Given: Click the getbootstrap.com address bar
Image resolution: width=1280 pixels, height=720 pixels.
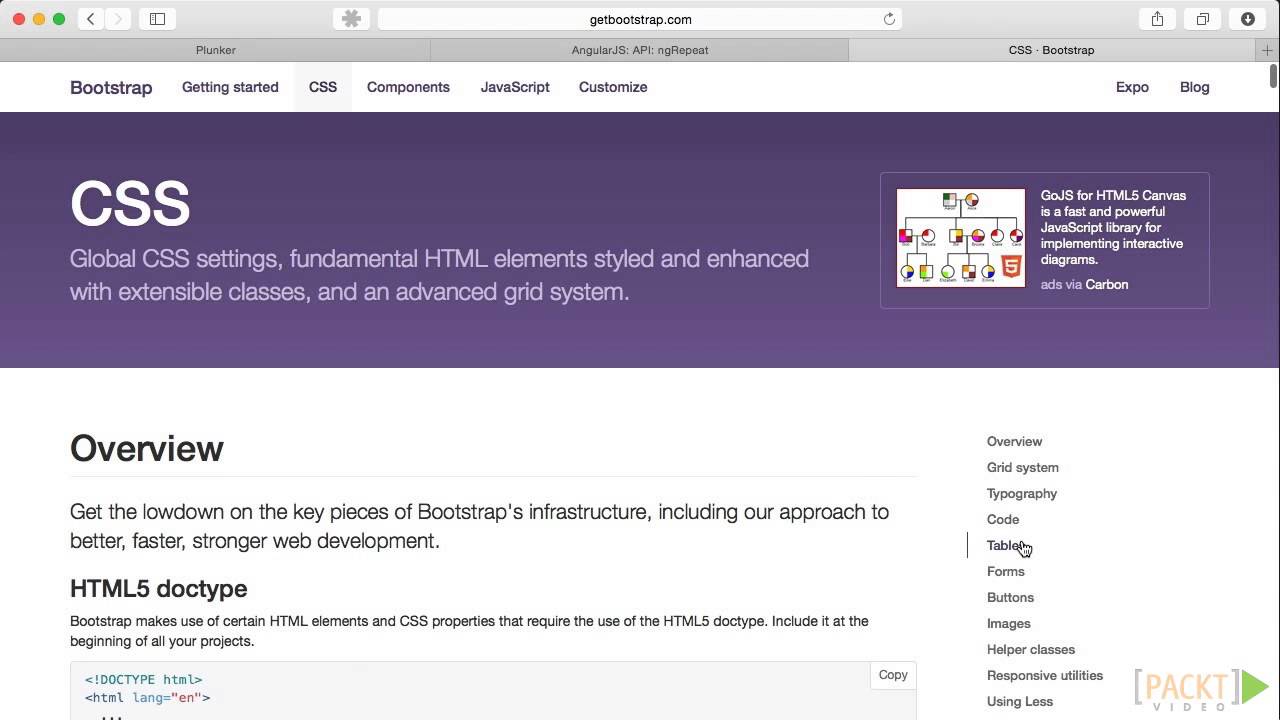Looking at the screenshot, I should [640, 19].
